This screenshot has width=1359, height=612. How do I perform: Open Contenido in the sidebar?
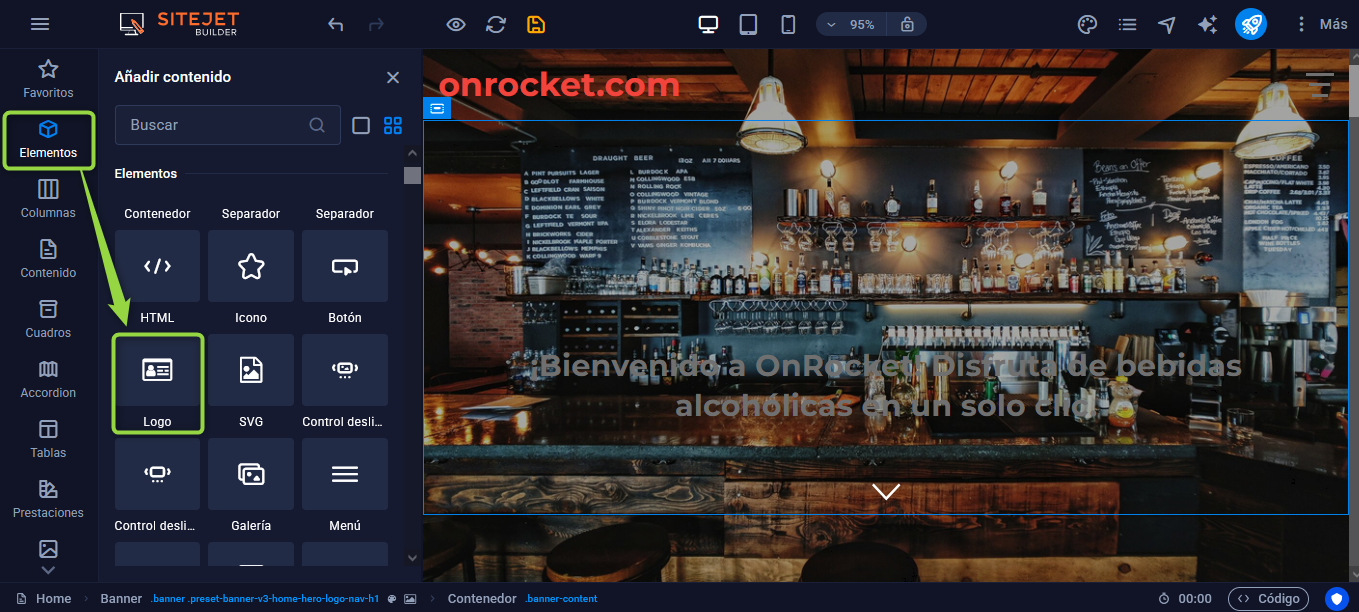48,260
